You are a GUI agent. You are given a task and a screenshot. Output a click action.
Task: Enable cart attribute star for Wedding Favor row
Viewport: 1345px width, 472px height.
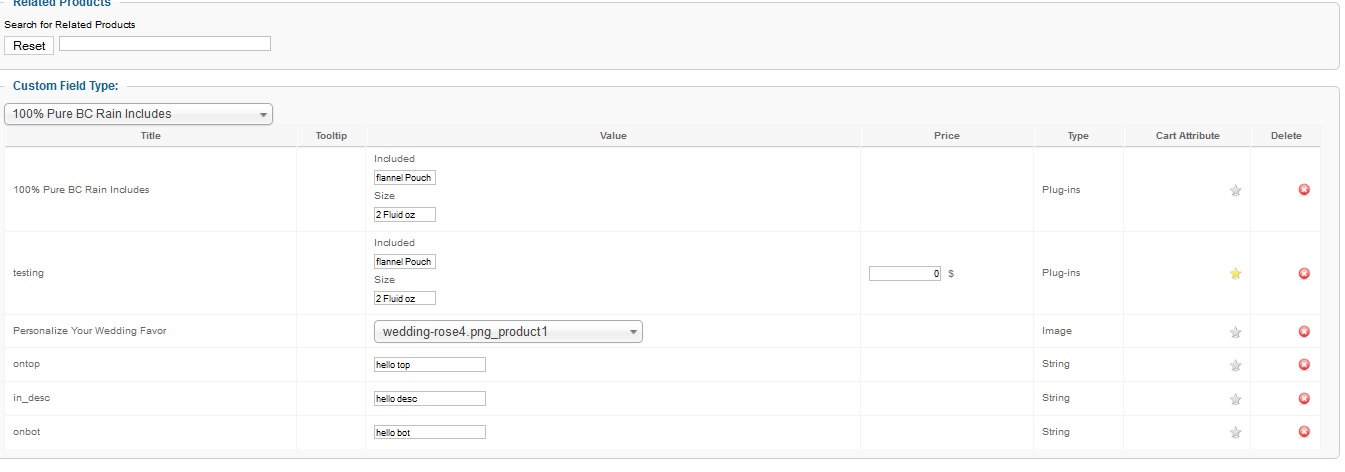(x=1235, y=332)
